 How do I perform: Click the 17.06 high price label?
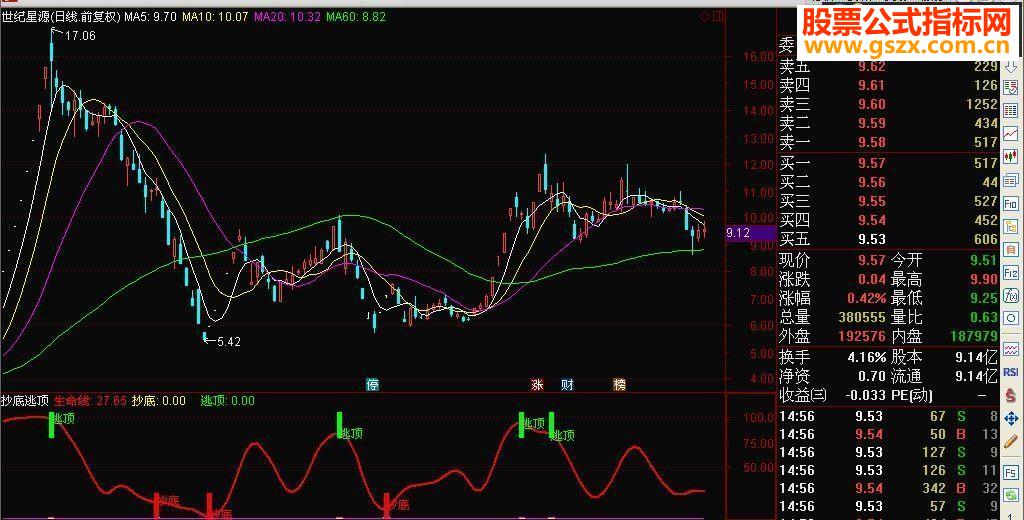click(80, 36)
